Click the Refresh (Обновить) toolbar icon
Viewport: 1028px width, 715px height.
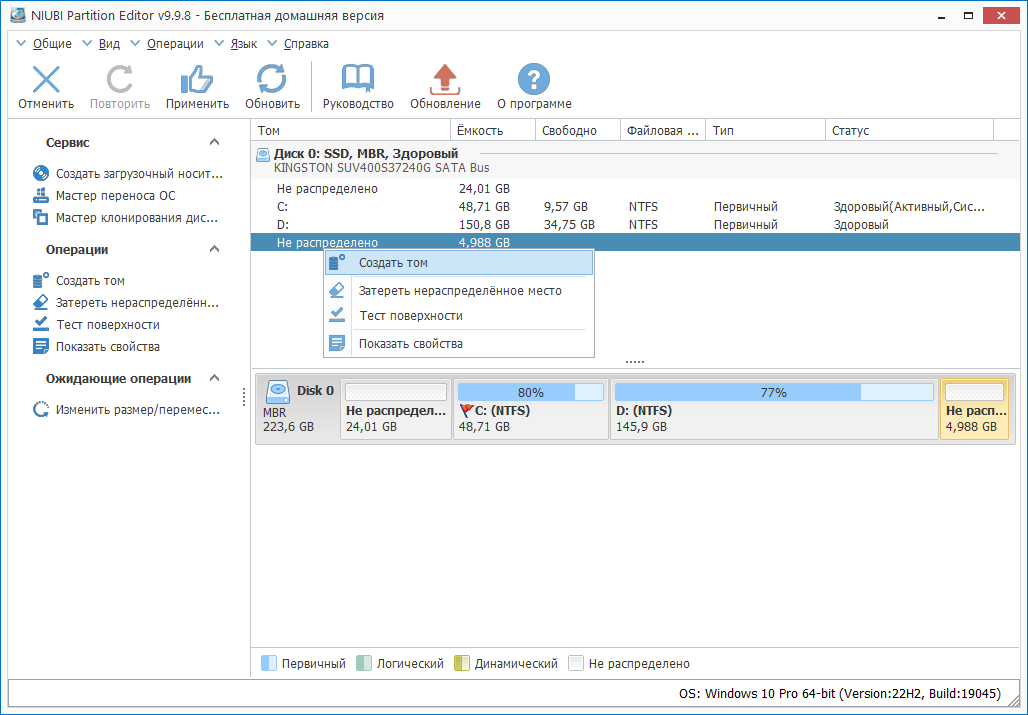pyautogui.click(x=272, y=81)
